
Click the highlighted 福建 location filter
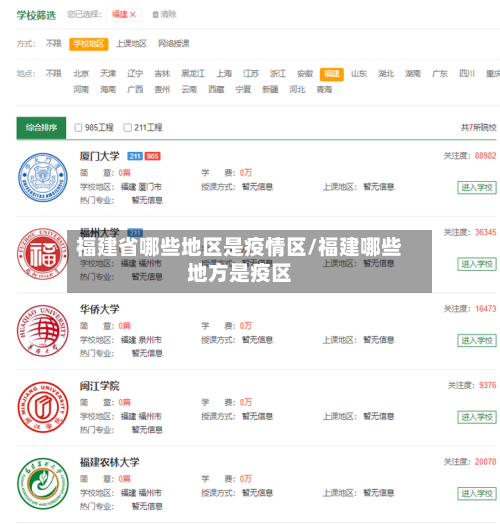(x=332, y=74)
